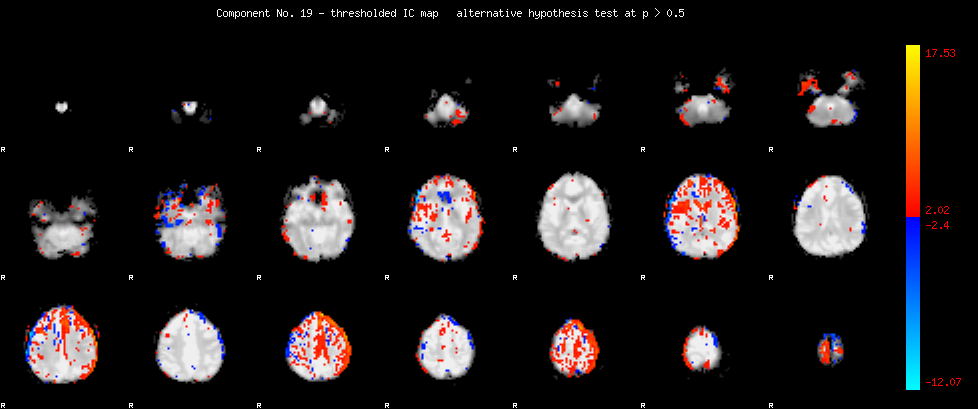Click the cyan bottom of the colorbar
Image resolution: width=978 pixels, height=409 pixels.
tap(912, 380)
